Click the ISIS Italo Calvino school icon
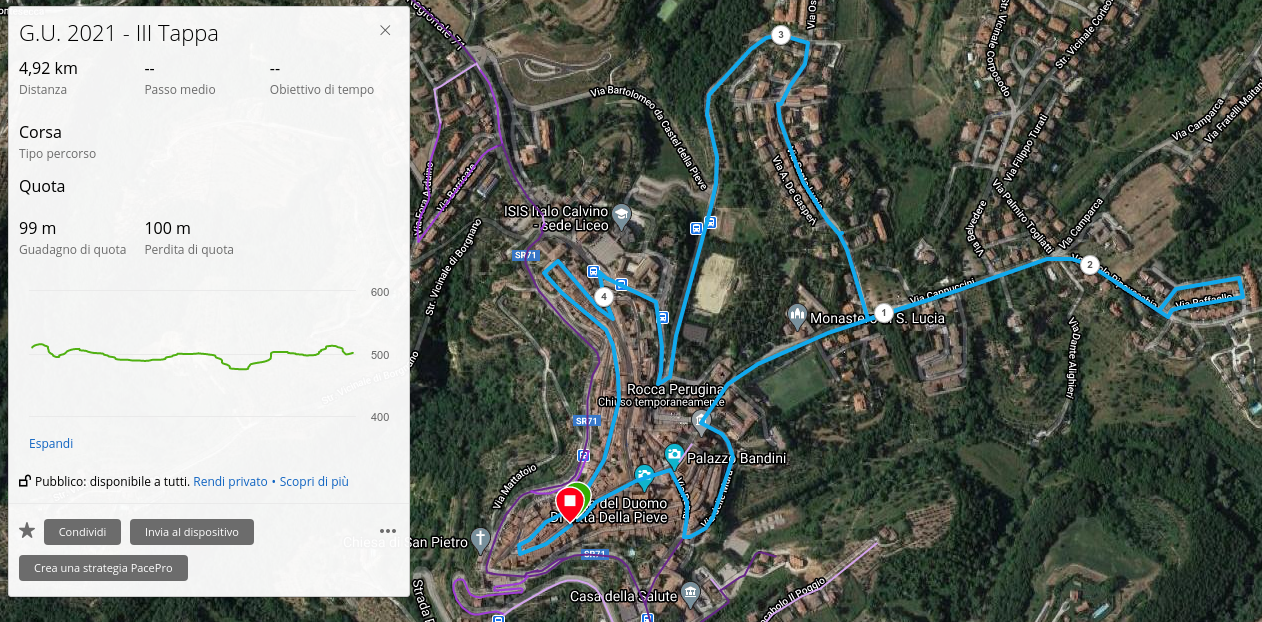The image size is (1262, 622). (x=621, y=215)
